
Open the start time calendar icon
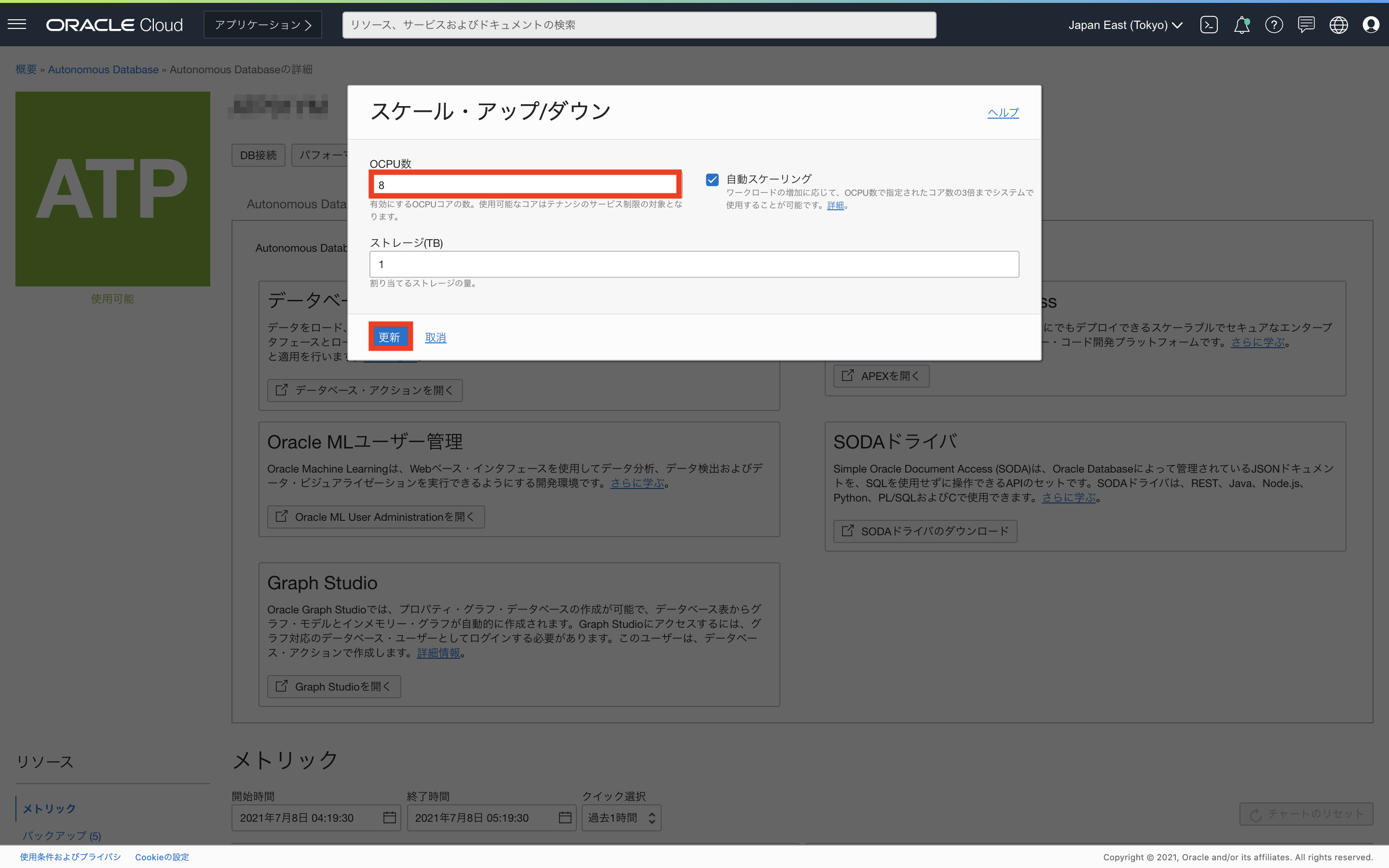tap(389, 817)
